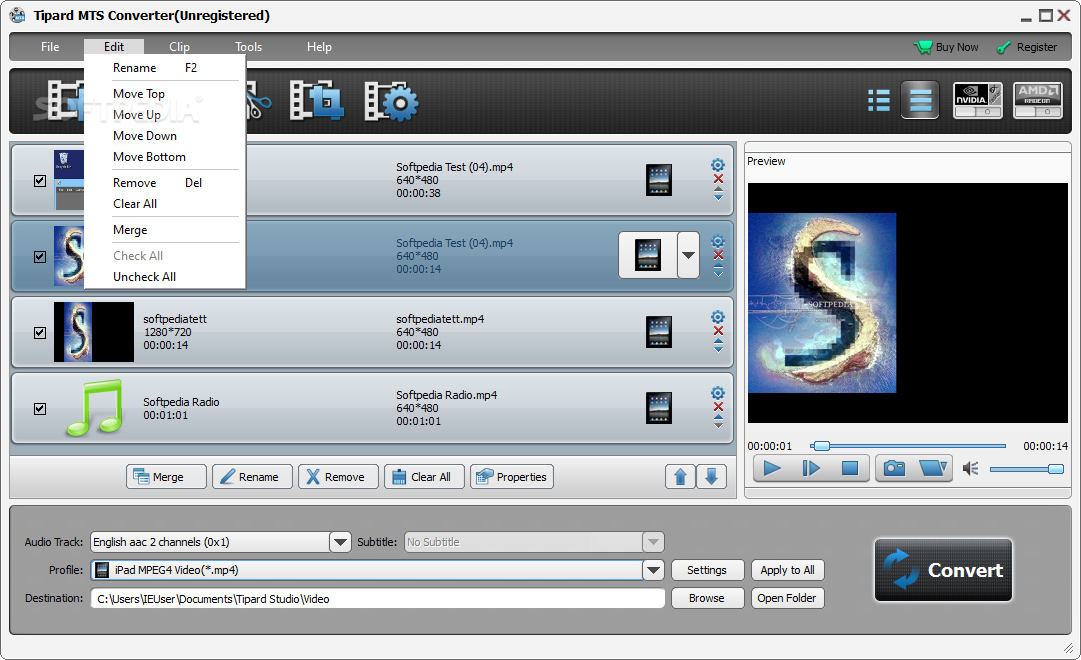Open settings gear for selected second file
Image resolution: width=1081 pixels, height=660 pixels.
718,241
